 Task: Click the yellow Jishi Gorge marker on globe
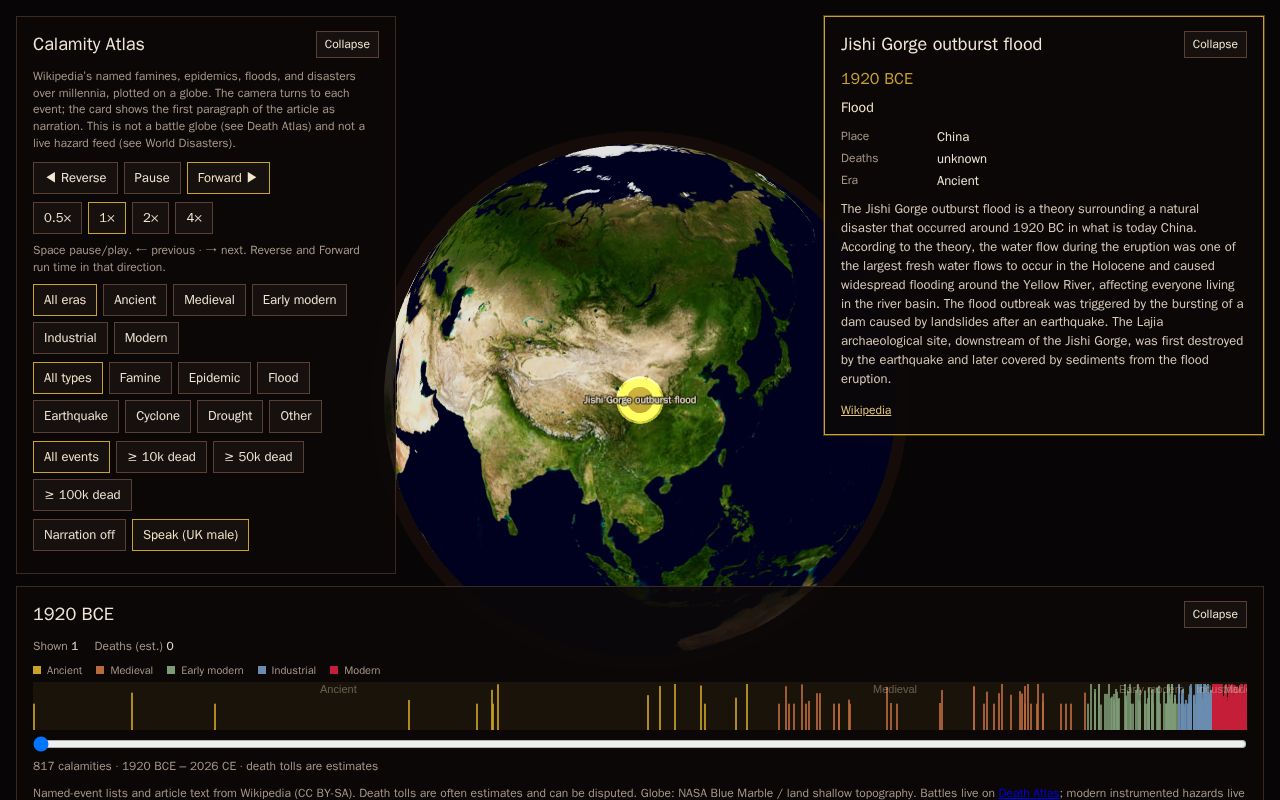click(x=640, y=400)
